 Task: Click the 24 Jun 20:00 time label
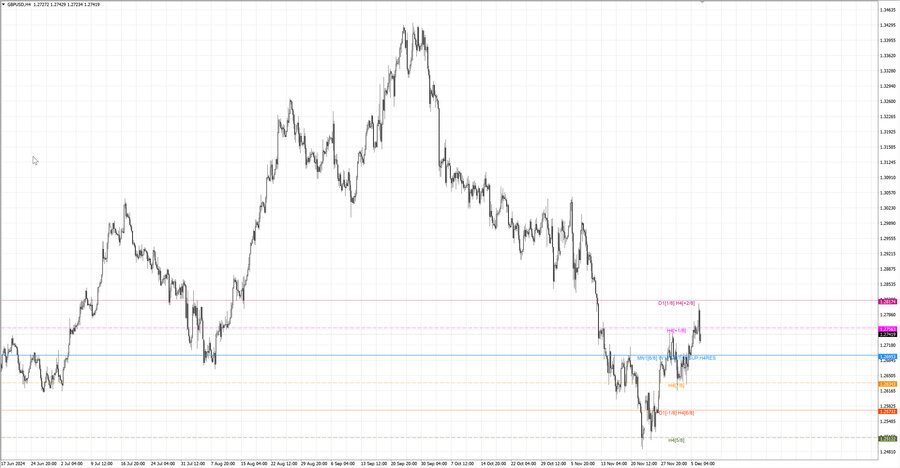click(x=44, y=463)
